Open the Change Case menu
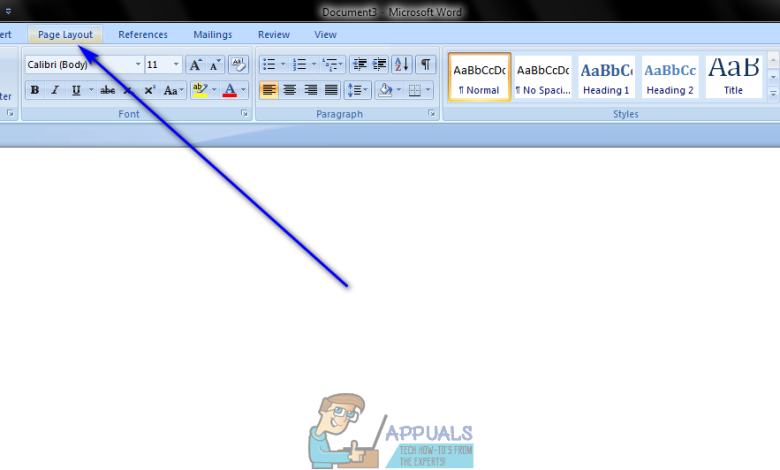Viewport: 780px width, 470px height. [x=174, y=90]
